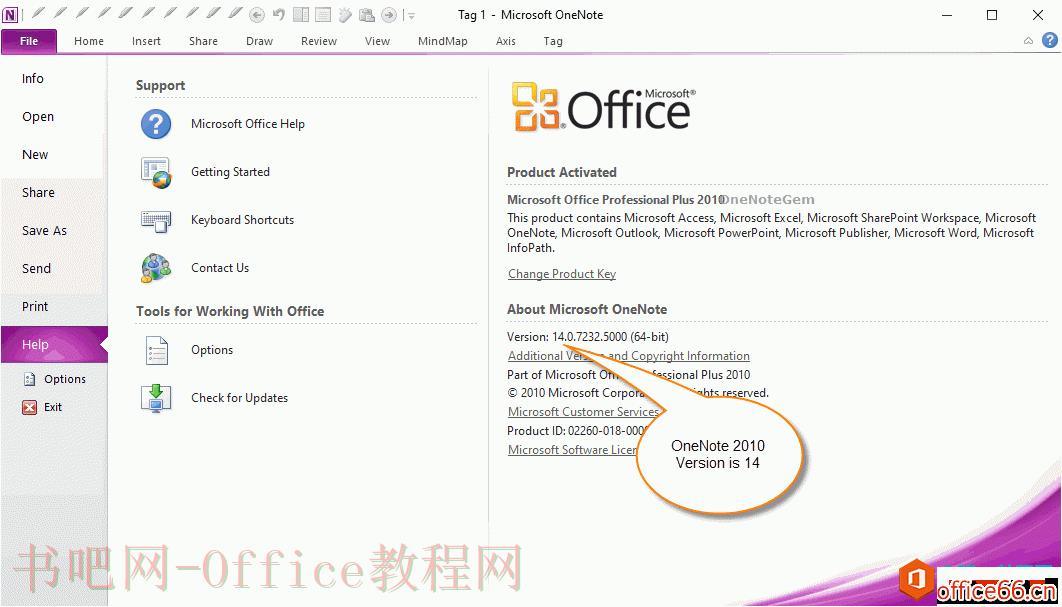Click the blue Help question mark near ribbon
Screen dimensions: 1062x607
tap(1049, 41)
